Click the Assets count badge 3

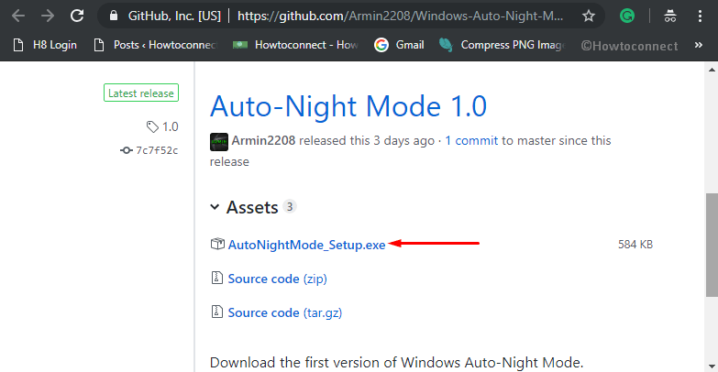[289, 207]
